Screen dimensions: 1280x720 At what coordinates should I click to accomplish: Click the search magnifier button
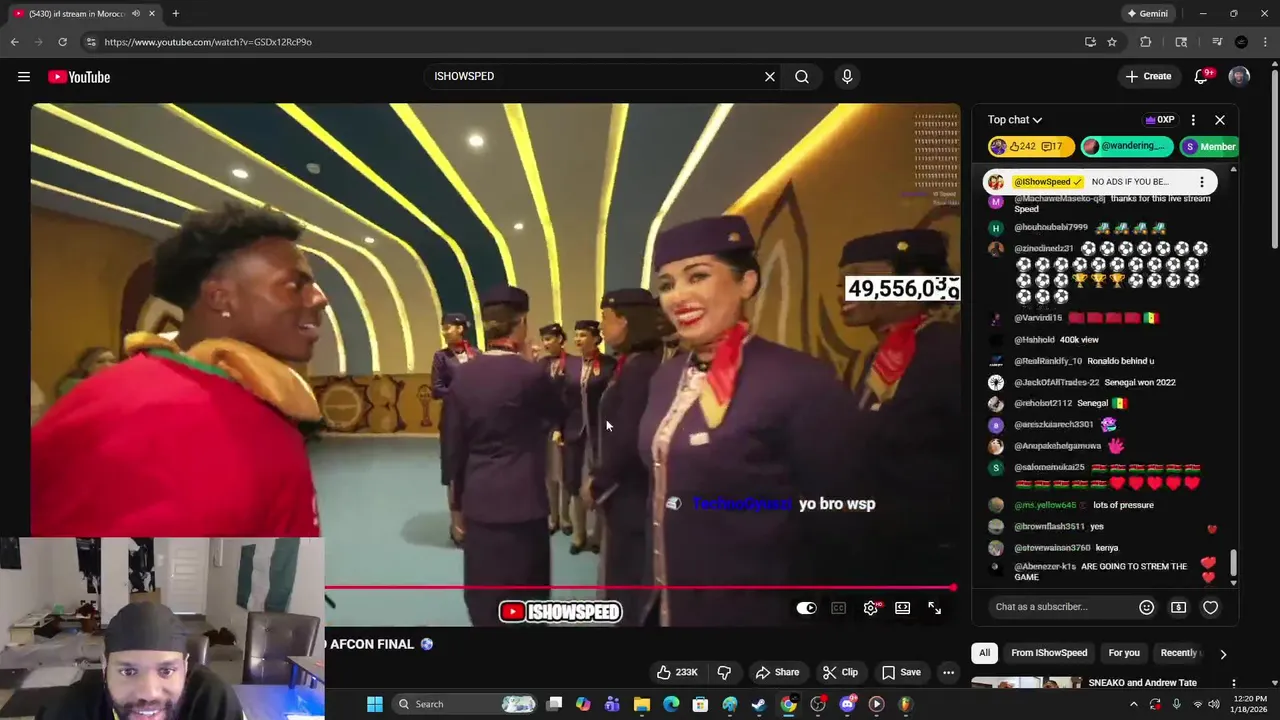(x=802, y=77)
